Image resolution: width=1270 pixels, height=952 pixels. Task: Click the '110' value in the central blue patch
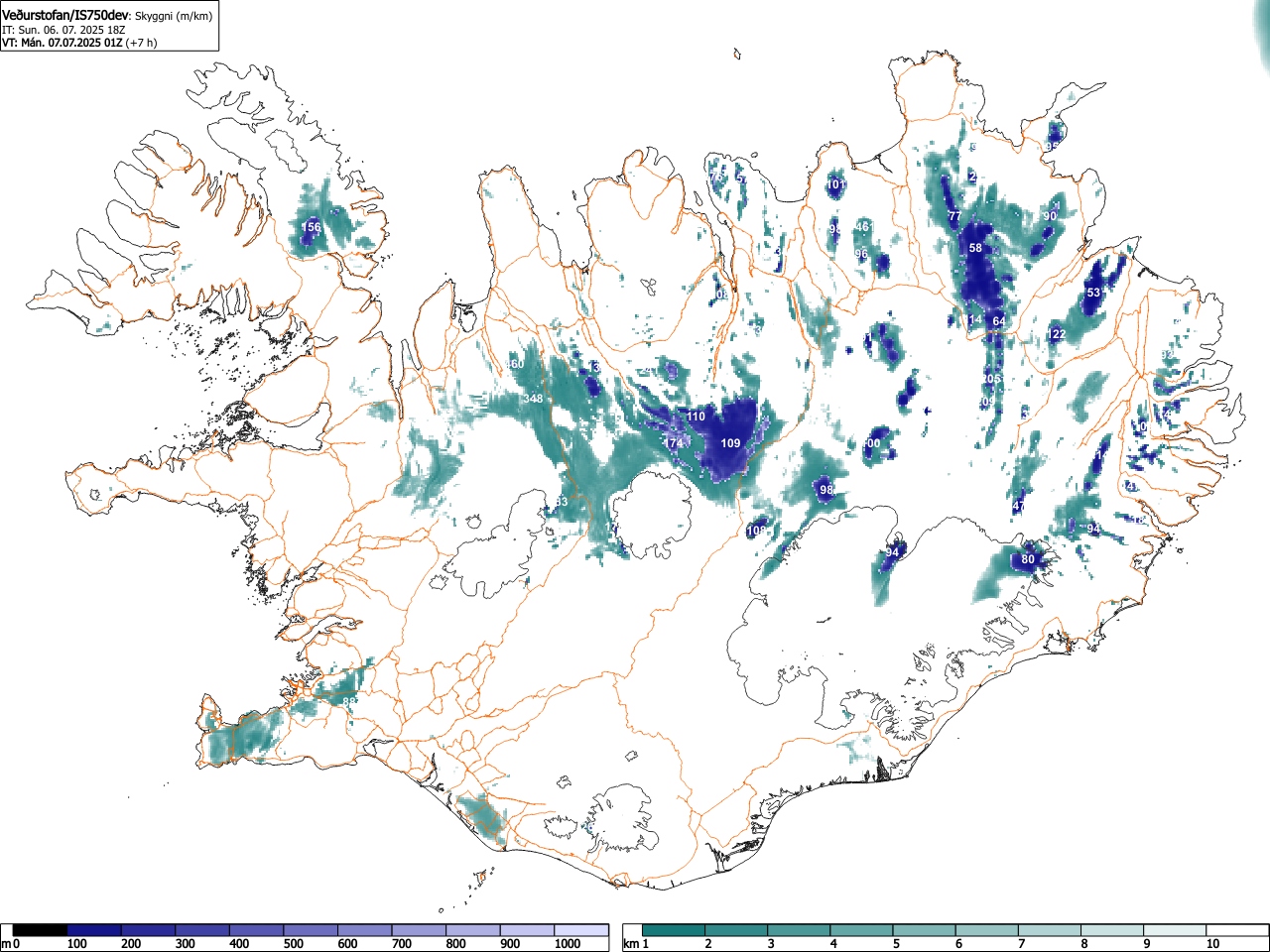[697, 416]
